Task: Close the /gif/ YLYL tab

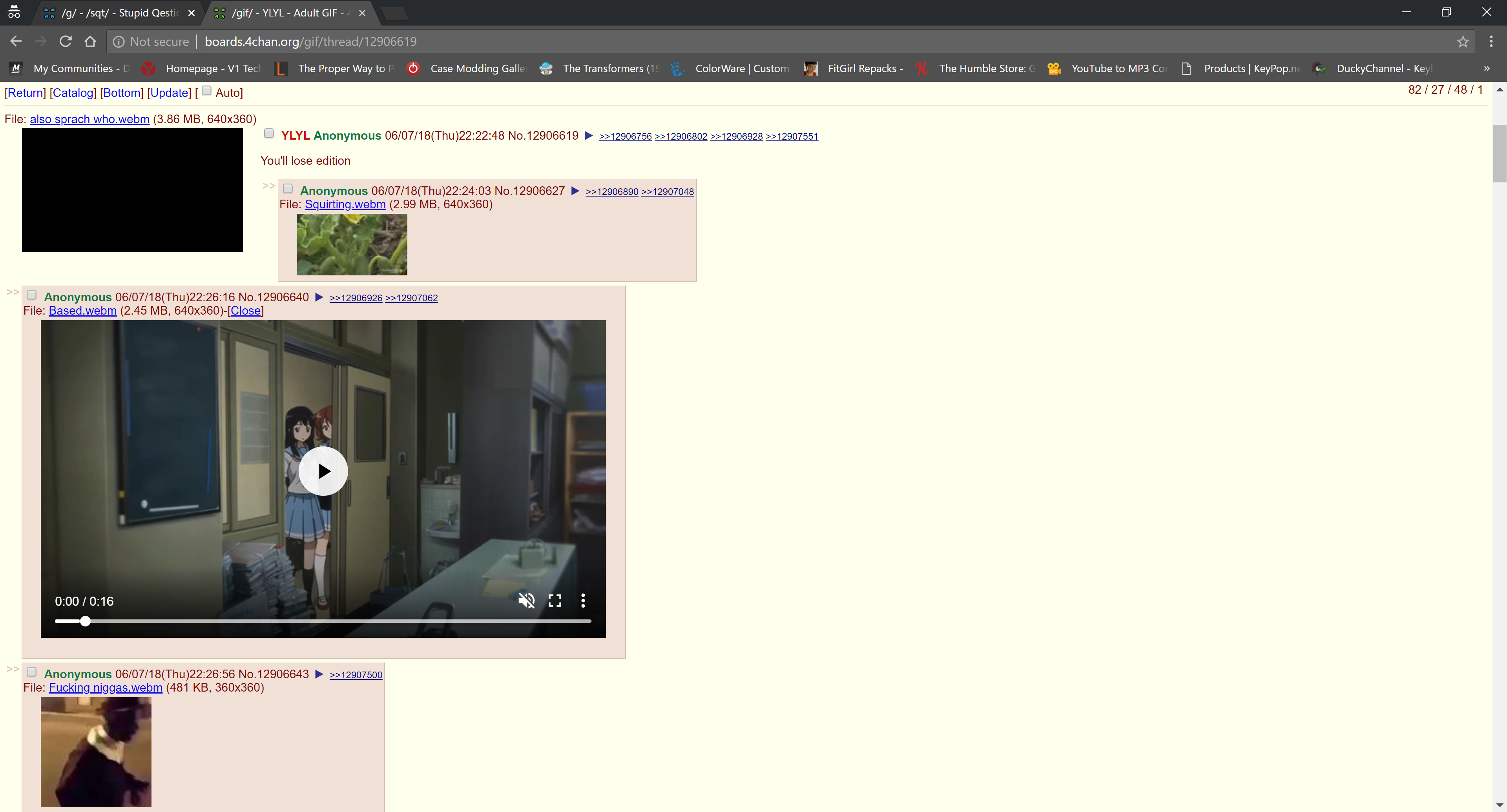Action: [362, 13]
